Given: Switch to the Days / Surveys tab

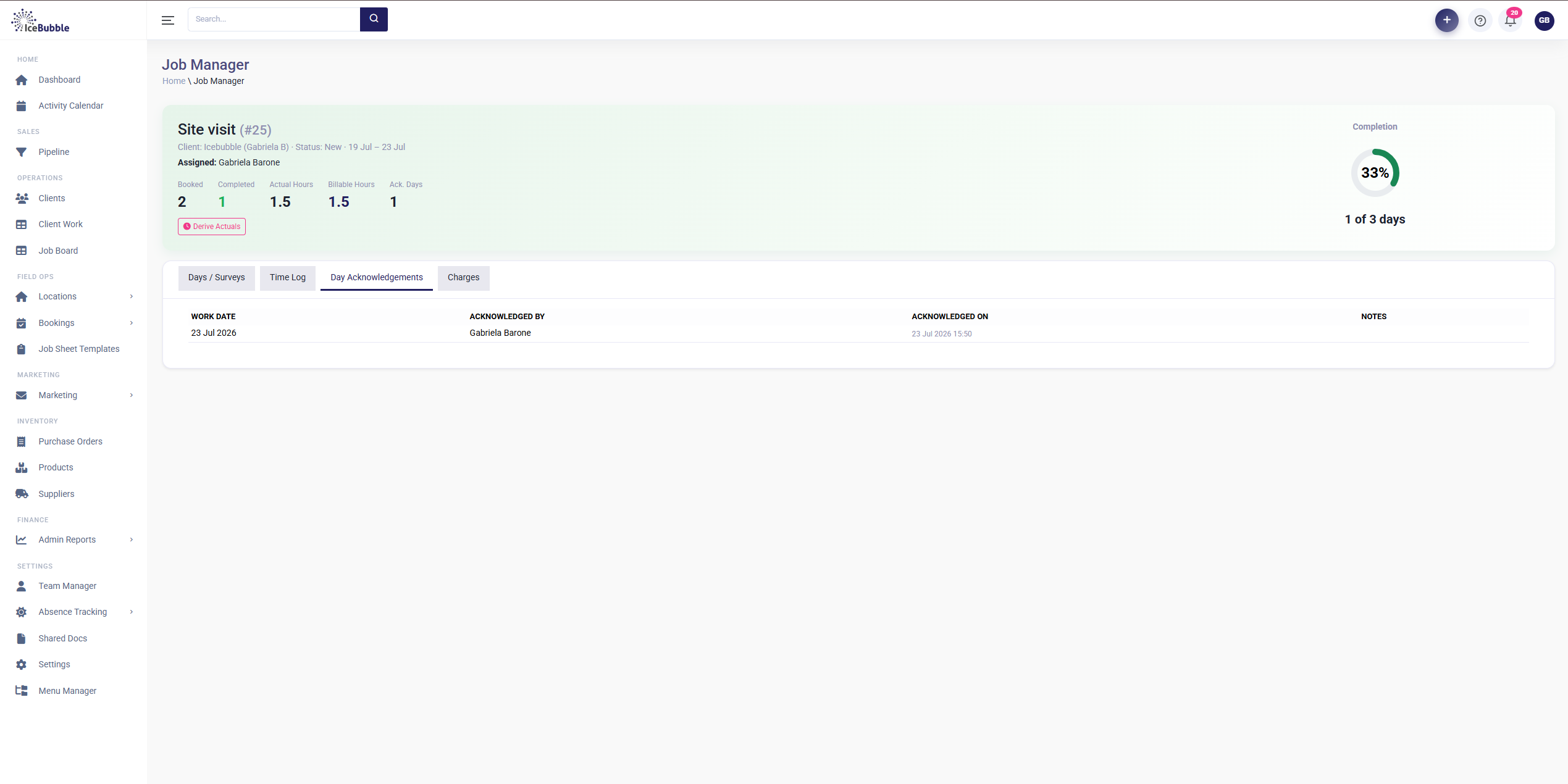Looking at the screenshot, I should coord(217,278).
